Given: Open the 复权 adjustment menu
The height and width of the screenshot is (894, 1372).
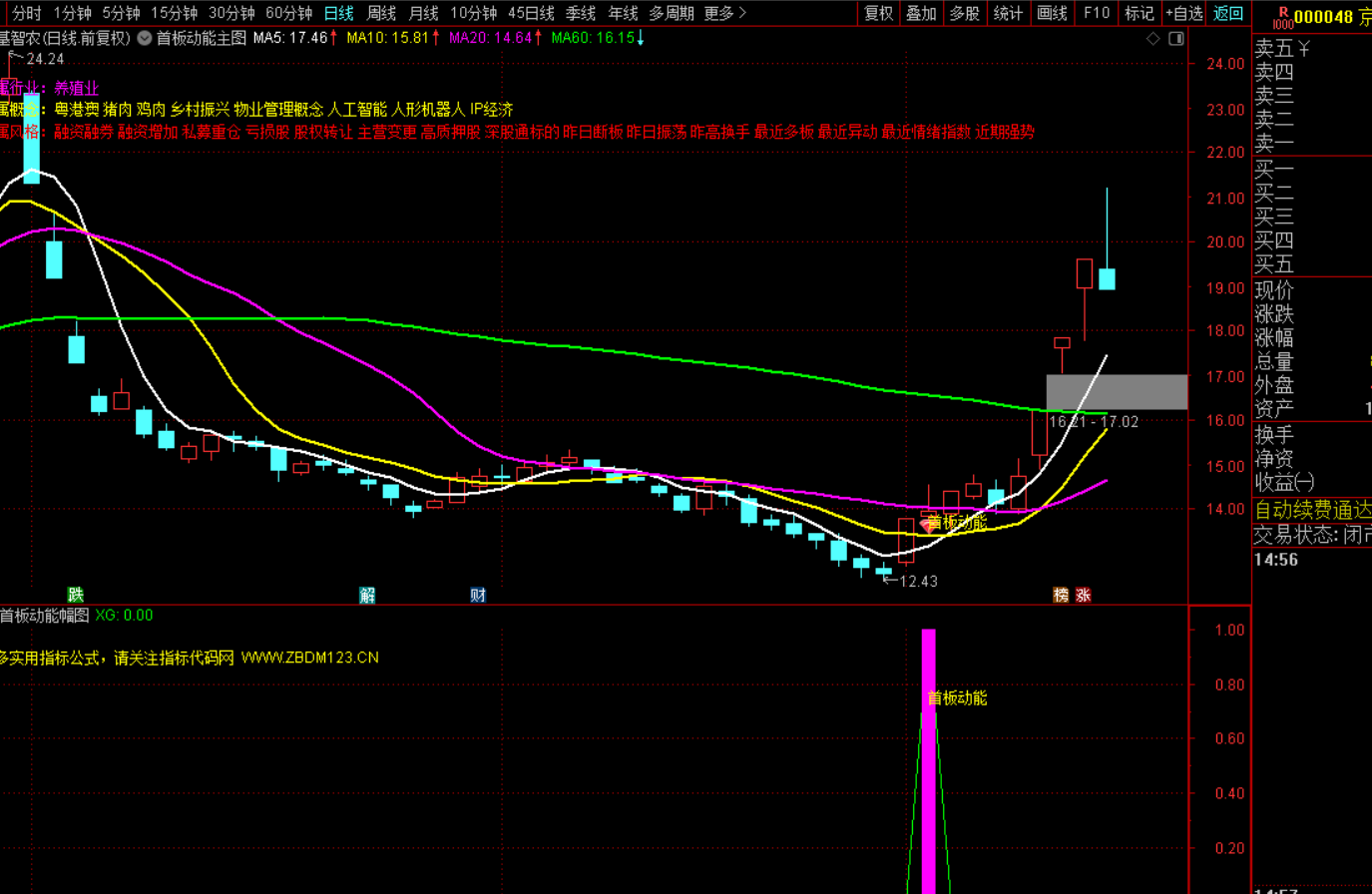Looking at the screenshot, I should 879,13.
